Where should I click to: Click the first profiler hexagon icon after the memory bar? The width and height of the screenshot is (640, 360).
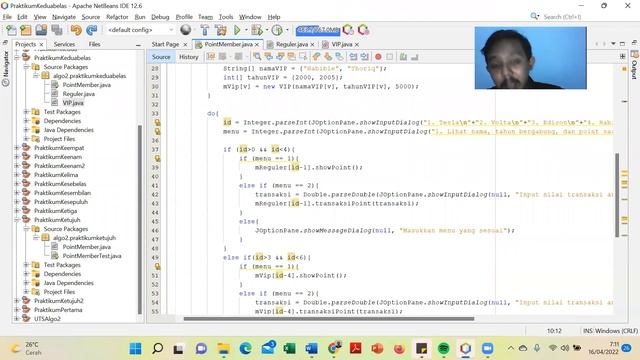348,30
